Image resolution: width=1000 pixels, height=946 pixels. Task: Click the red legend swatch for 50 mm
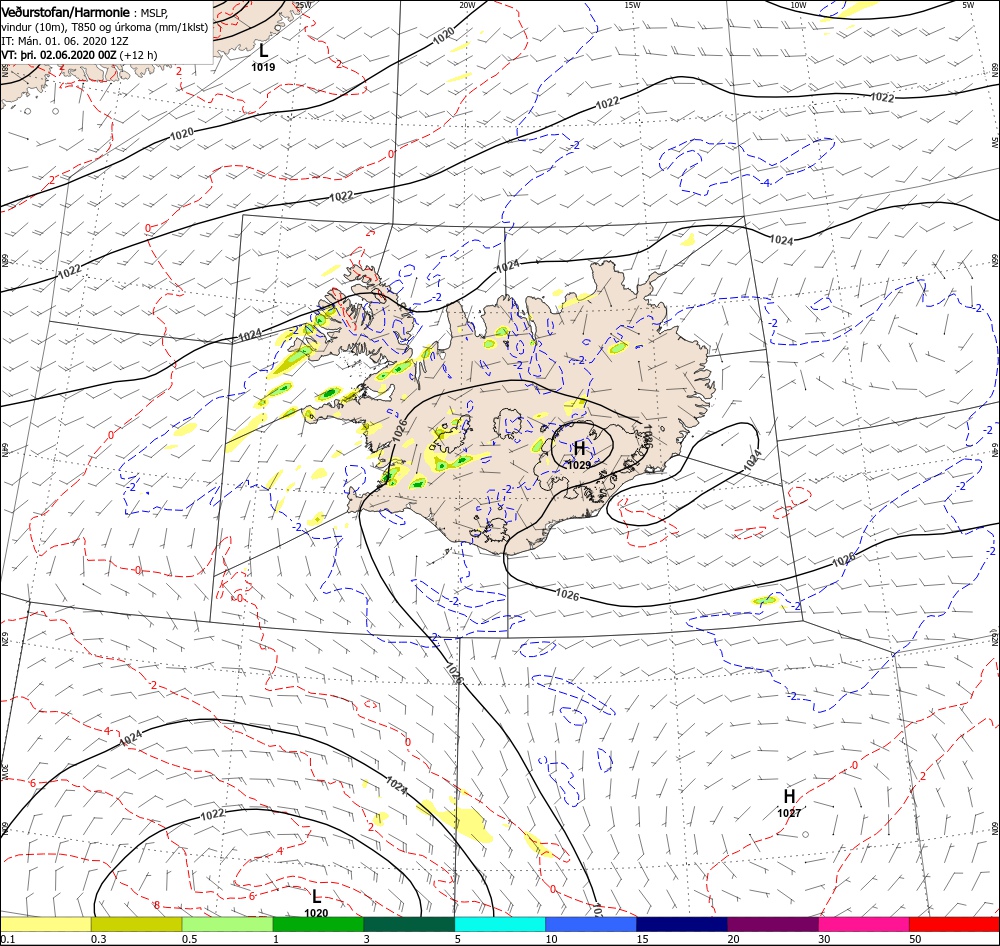[x=954, y=924]
